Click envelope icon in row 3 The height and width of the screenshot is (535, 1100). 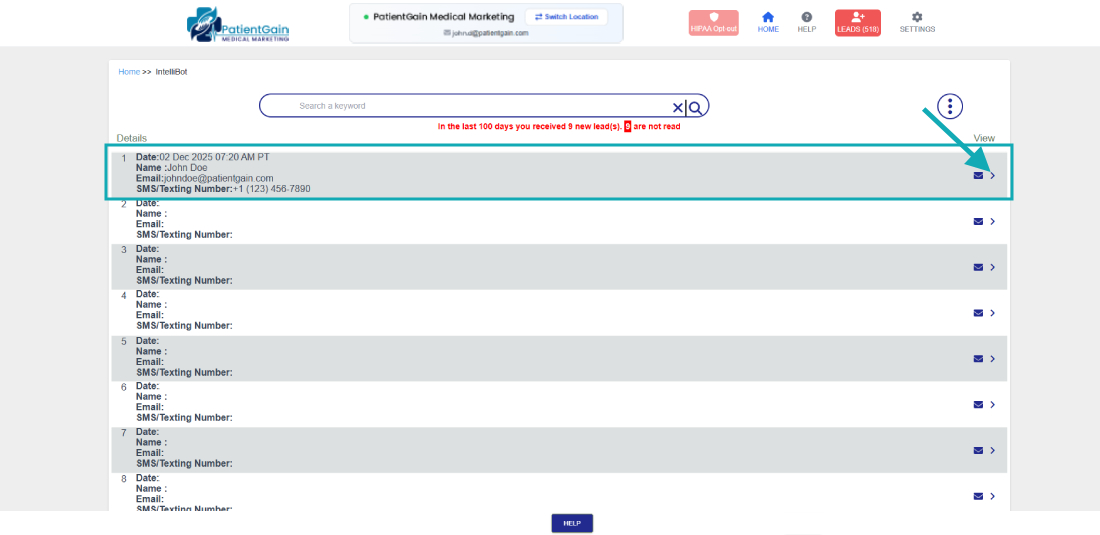pos(978,268)
